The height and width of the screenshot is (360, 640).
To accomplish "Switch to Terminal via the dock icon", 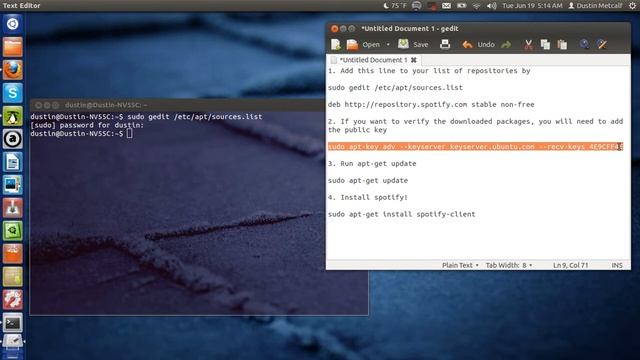I will [x=13, y=323].
